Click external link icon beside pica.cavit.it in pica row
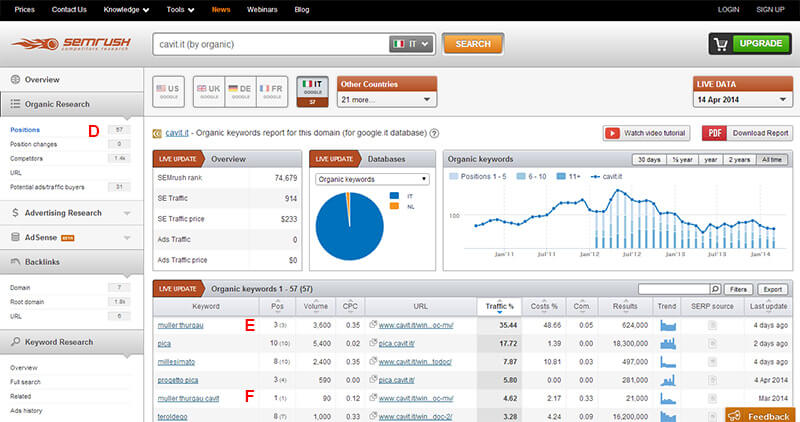The width and height of the screenshot is (800, 422). pos(373,343)
